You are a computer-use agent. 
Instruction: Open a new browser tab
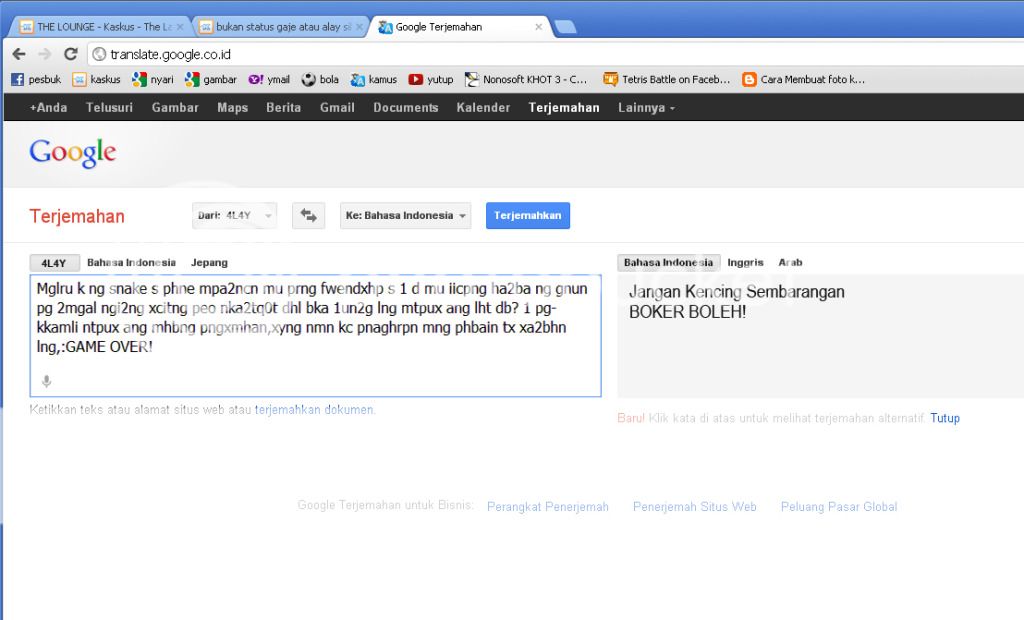[x=565, y=27]
